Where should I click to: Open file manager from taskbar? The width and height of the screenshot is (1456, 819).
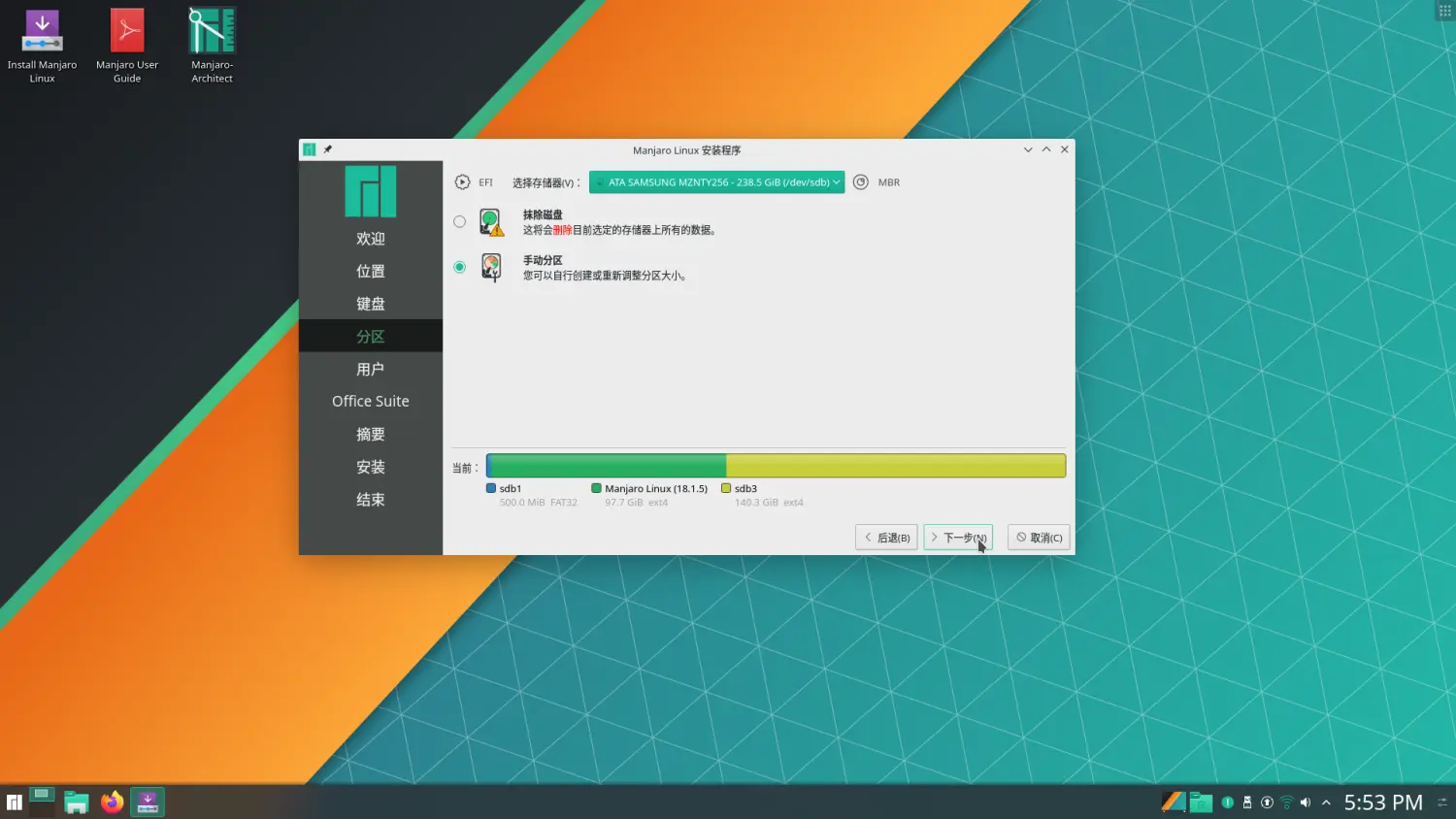point(77,802)
